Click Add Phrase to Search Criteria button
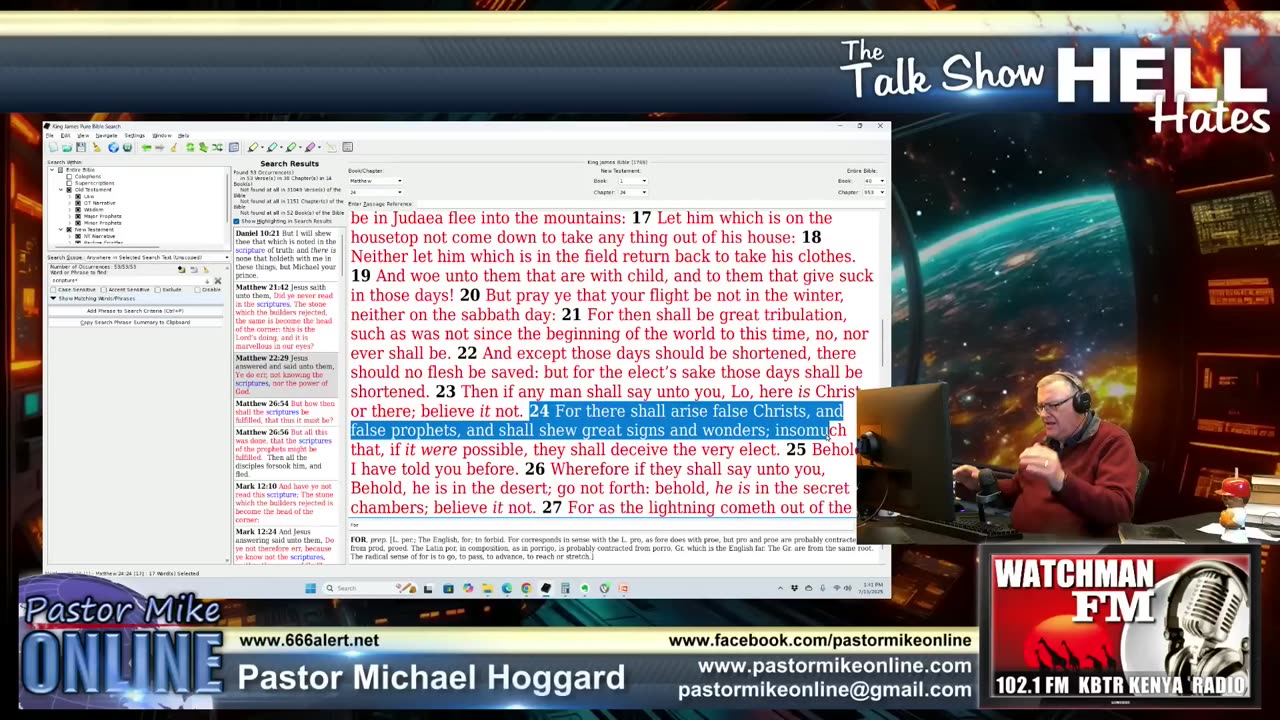 135,311
